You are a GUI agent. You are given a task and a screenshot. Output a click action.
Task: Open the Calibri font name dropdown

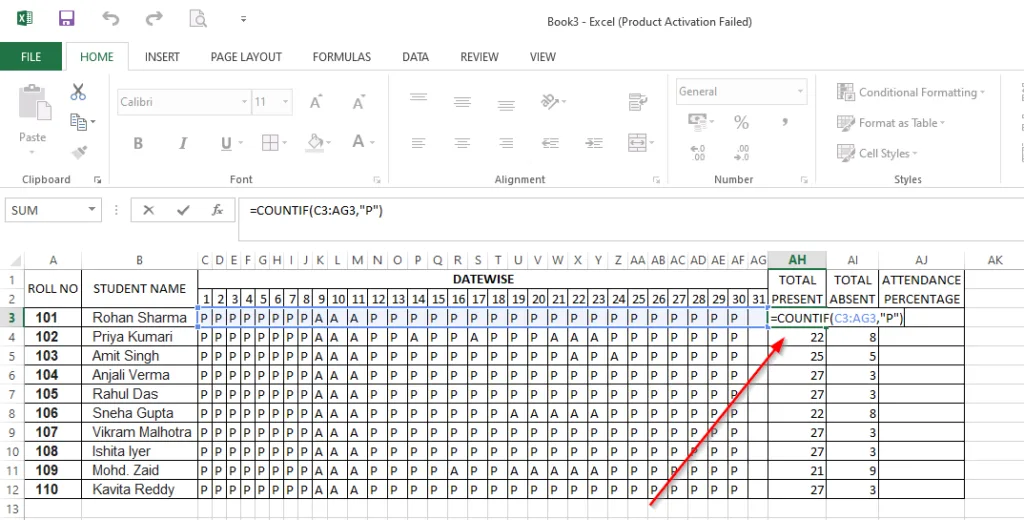(245, 102)
